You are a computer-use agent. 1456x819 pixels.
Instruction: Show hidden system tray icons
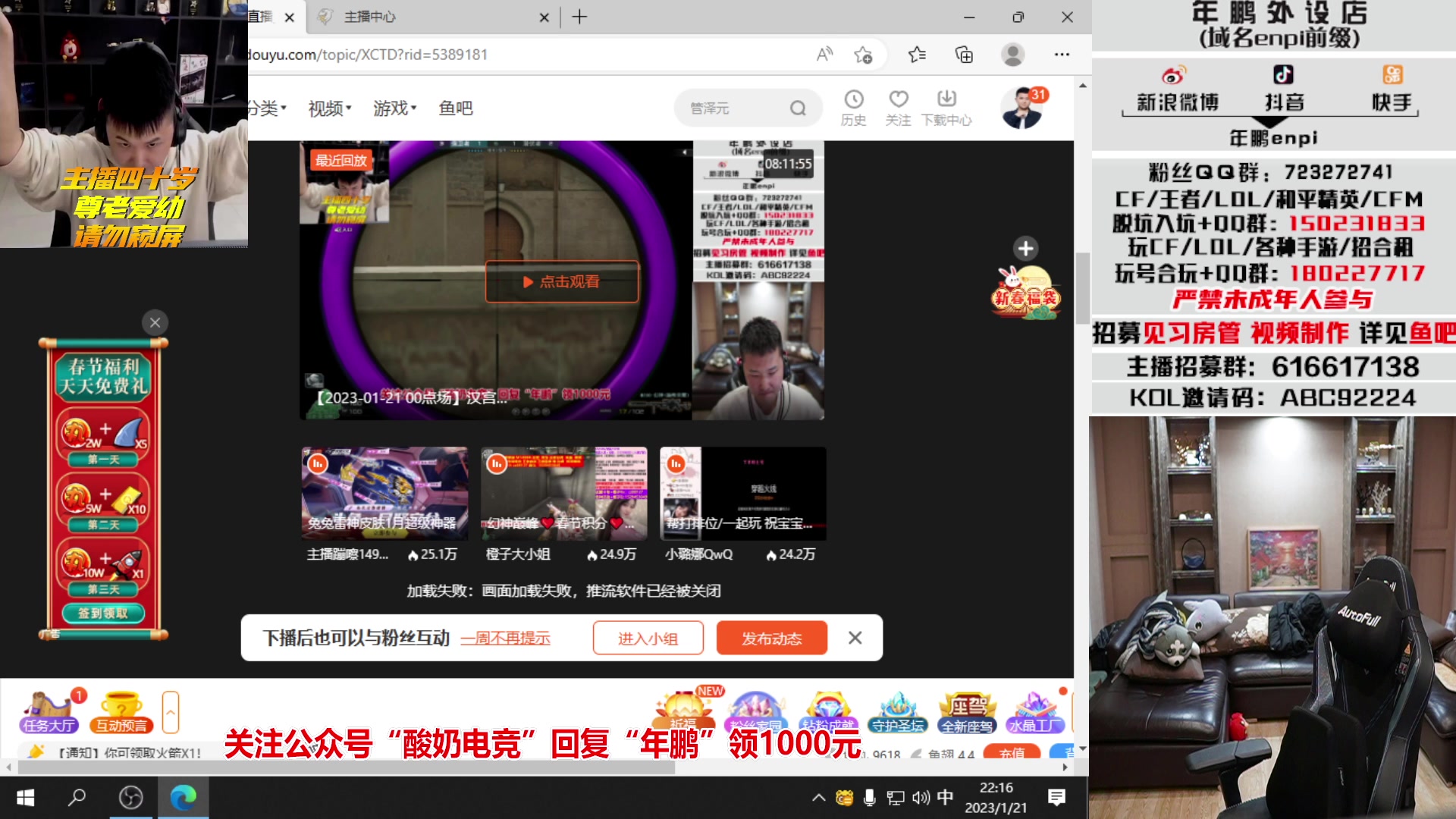pos(818,798)
